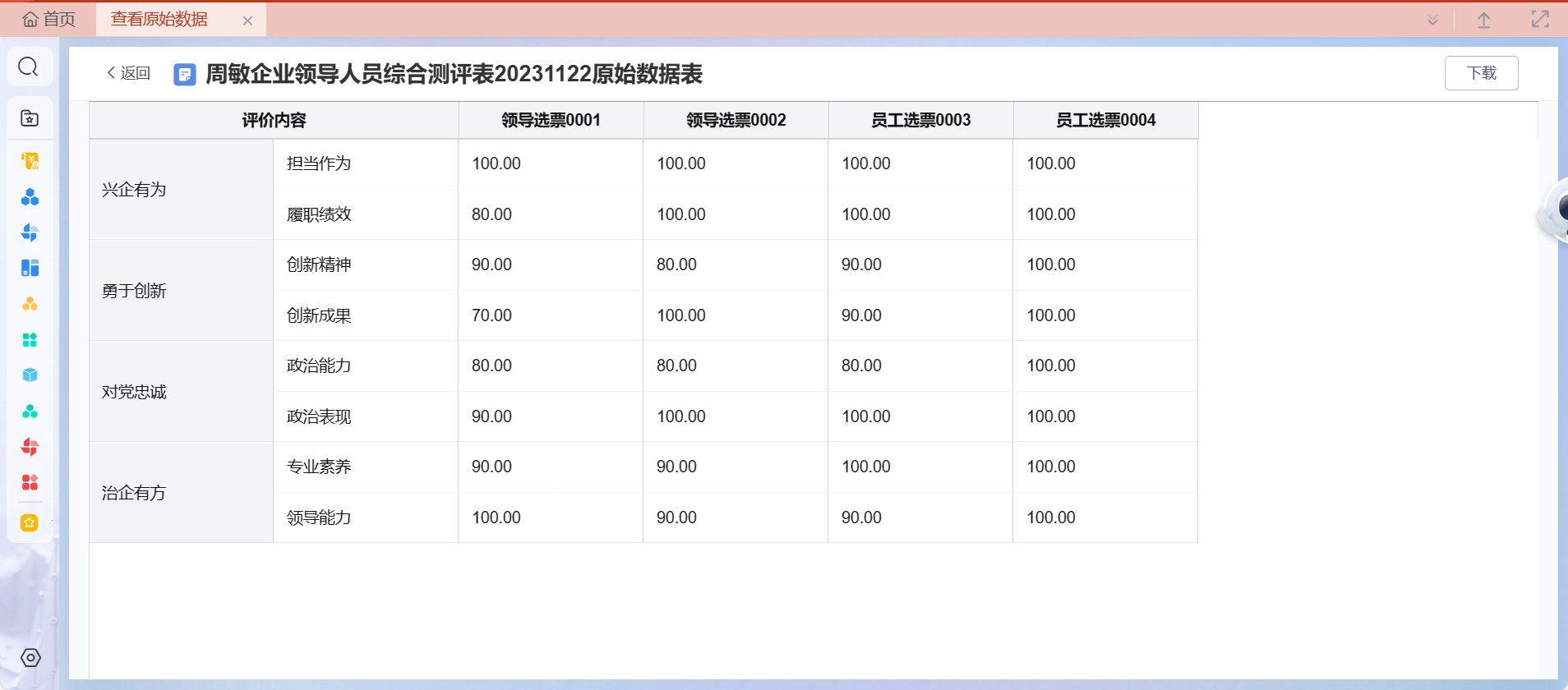Open the teal three-circles sidebar app
This screenshot has height=690, width=1568.
tap(30, 411)
